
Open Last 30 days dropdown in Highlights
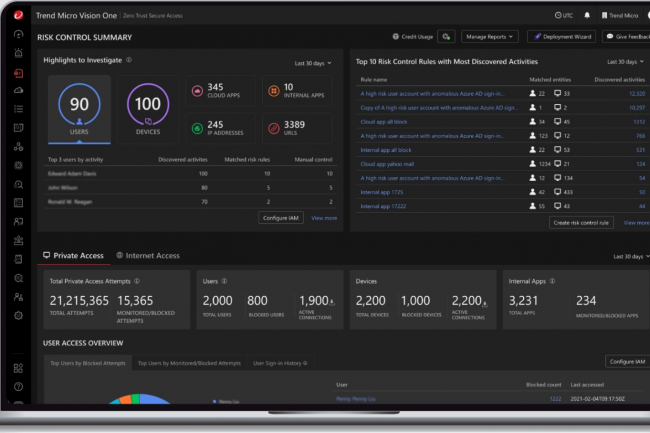pyautogui.click(x=313, y=63)
